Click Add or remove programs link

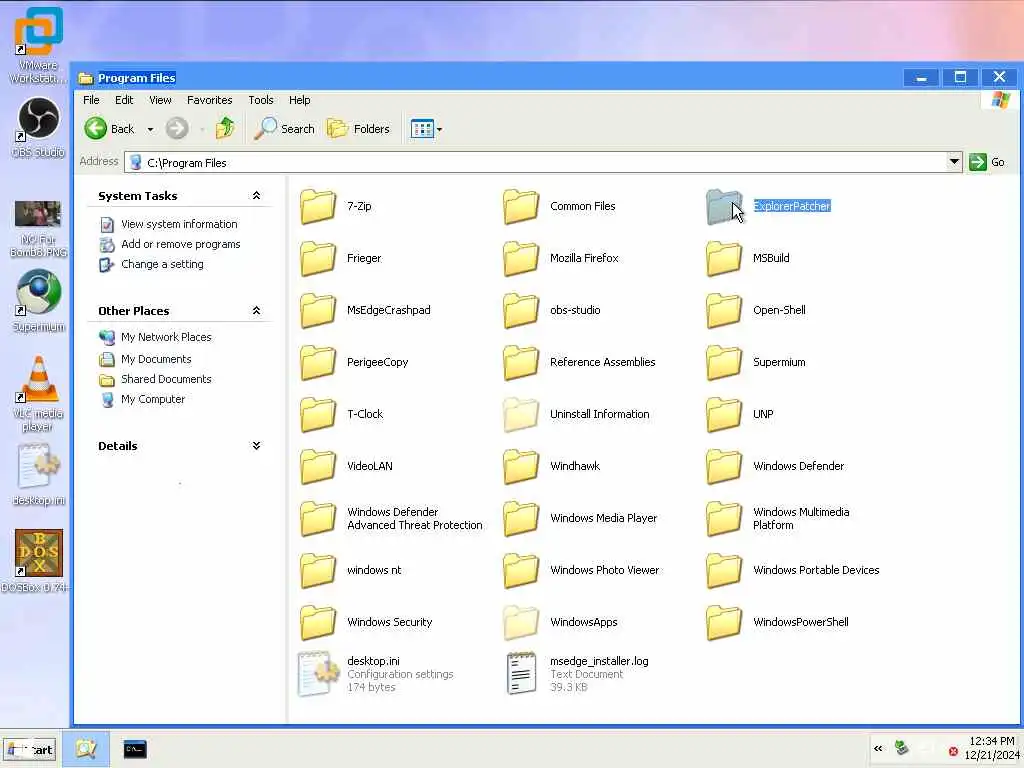click(180, 244)
